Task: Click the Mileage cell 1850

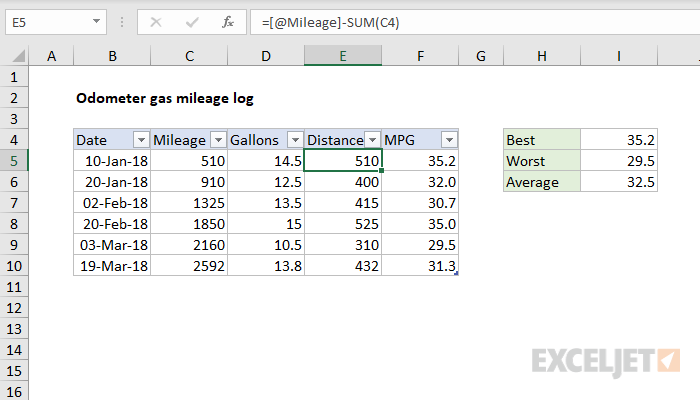Action: click(189, 224)
